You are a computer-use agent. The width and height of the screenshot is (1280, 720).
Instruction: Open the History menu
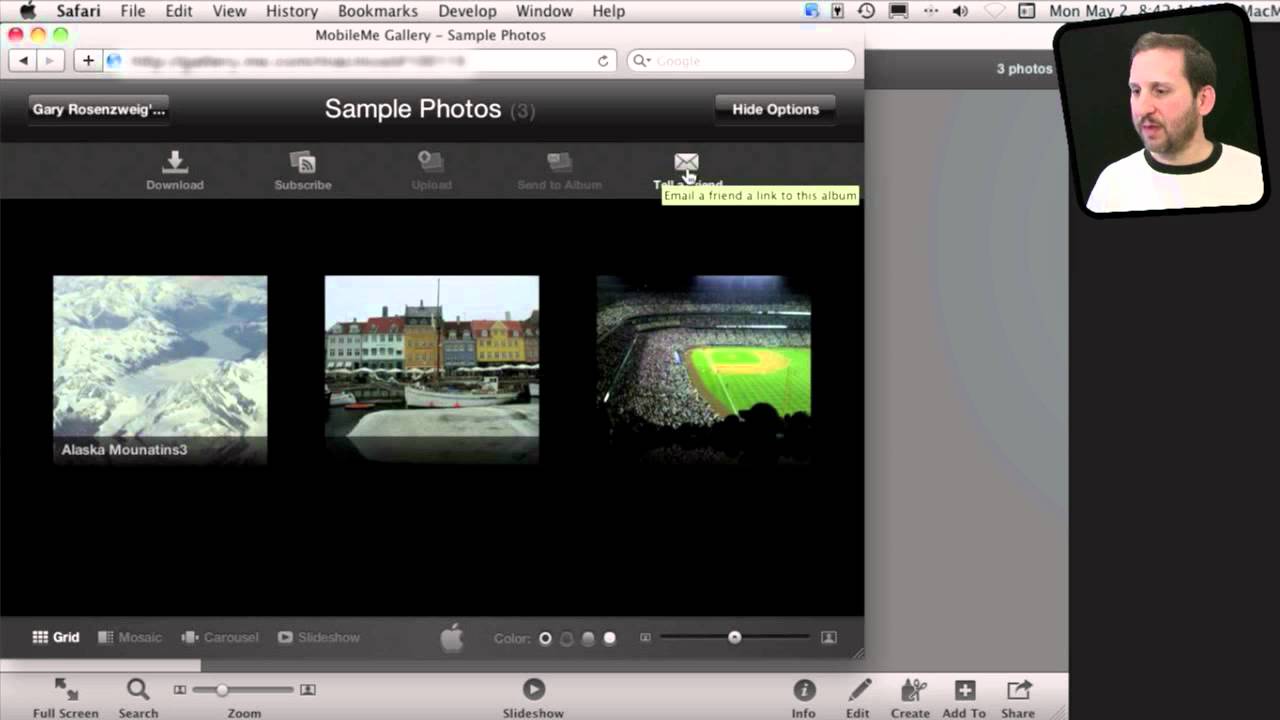coord(292,11)
